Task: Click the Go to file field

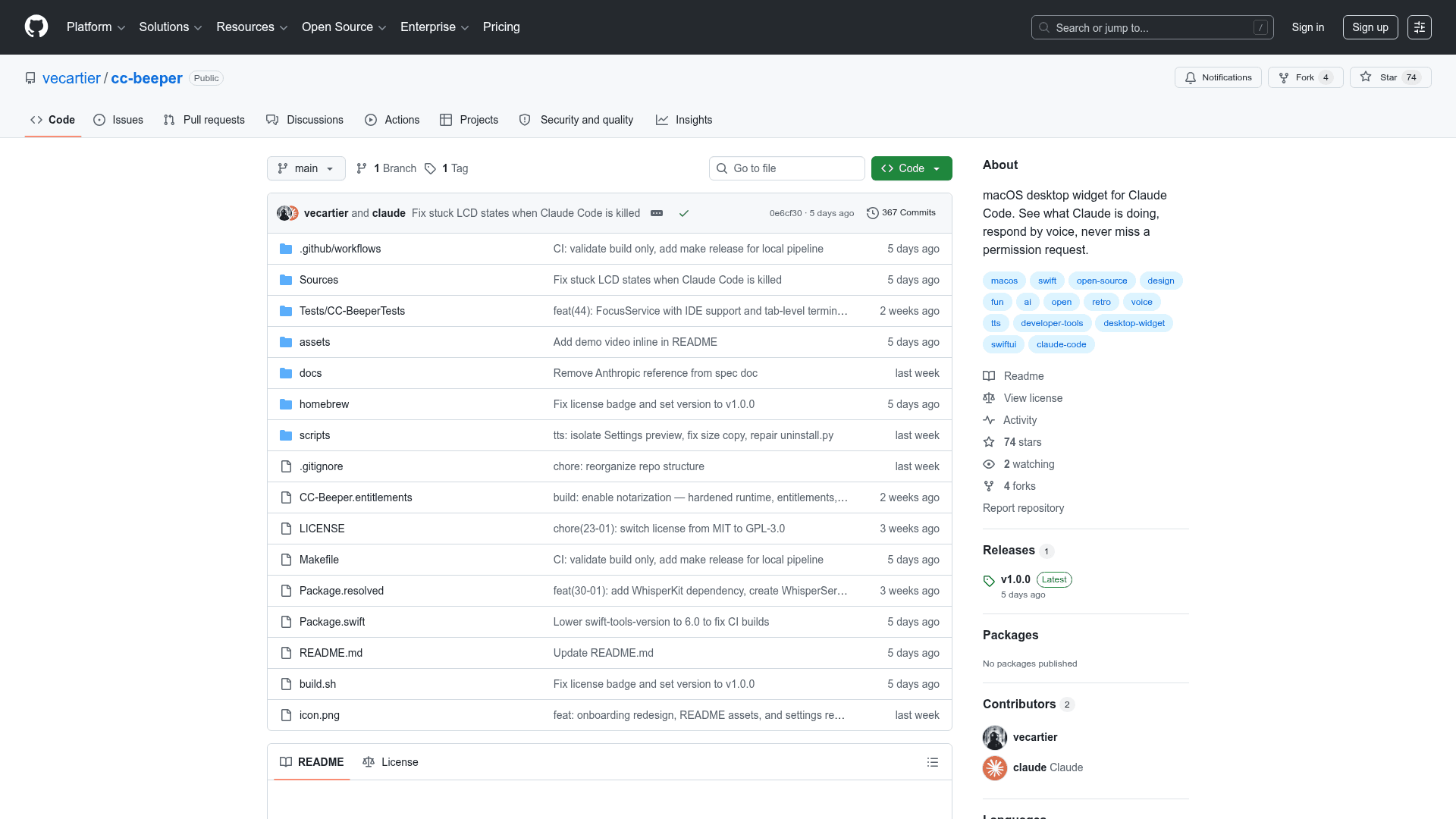Action: click(787, 168)
